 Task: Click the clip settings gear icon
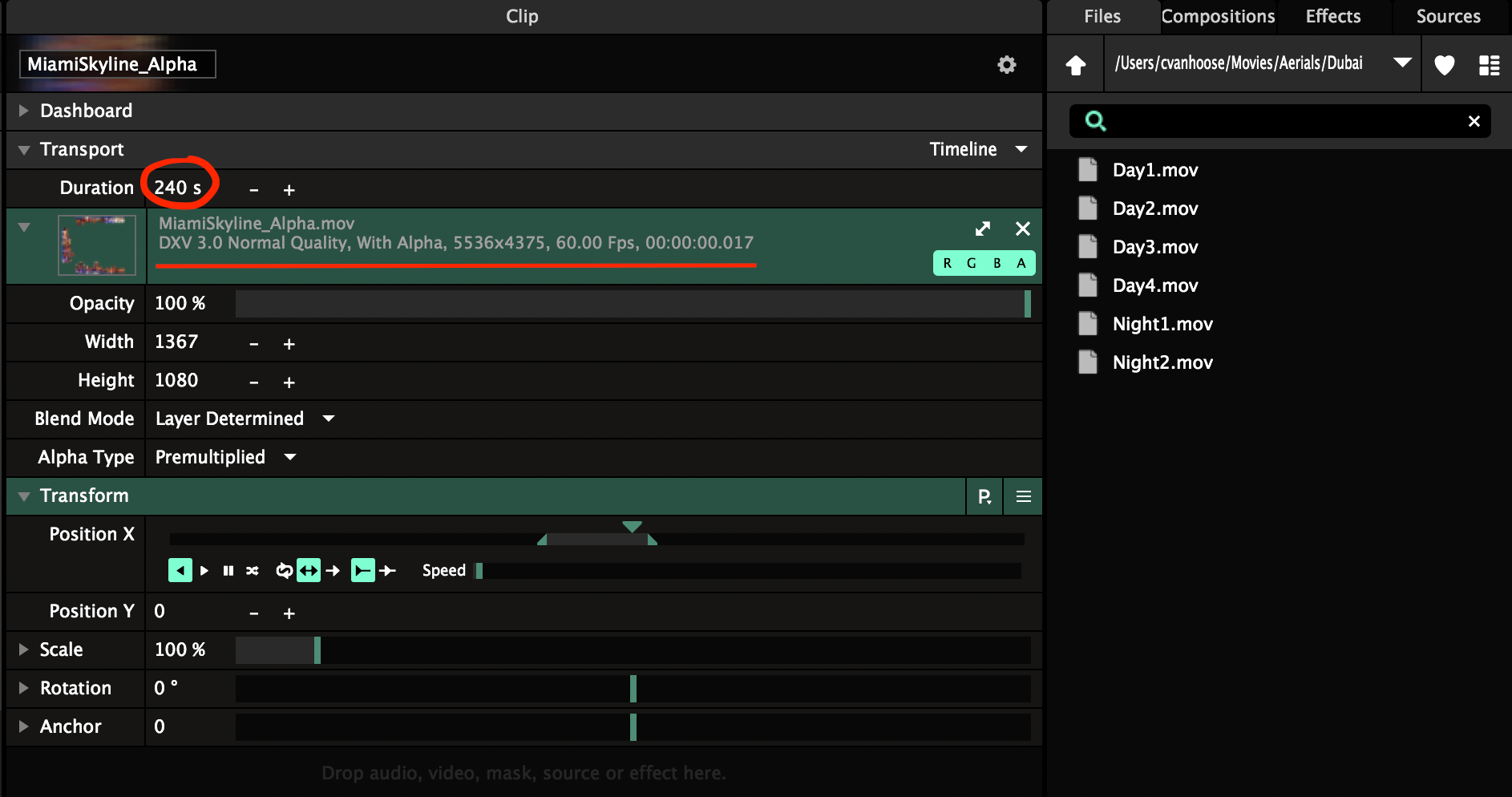(x=1006, y=65)
